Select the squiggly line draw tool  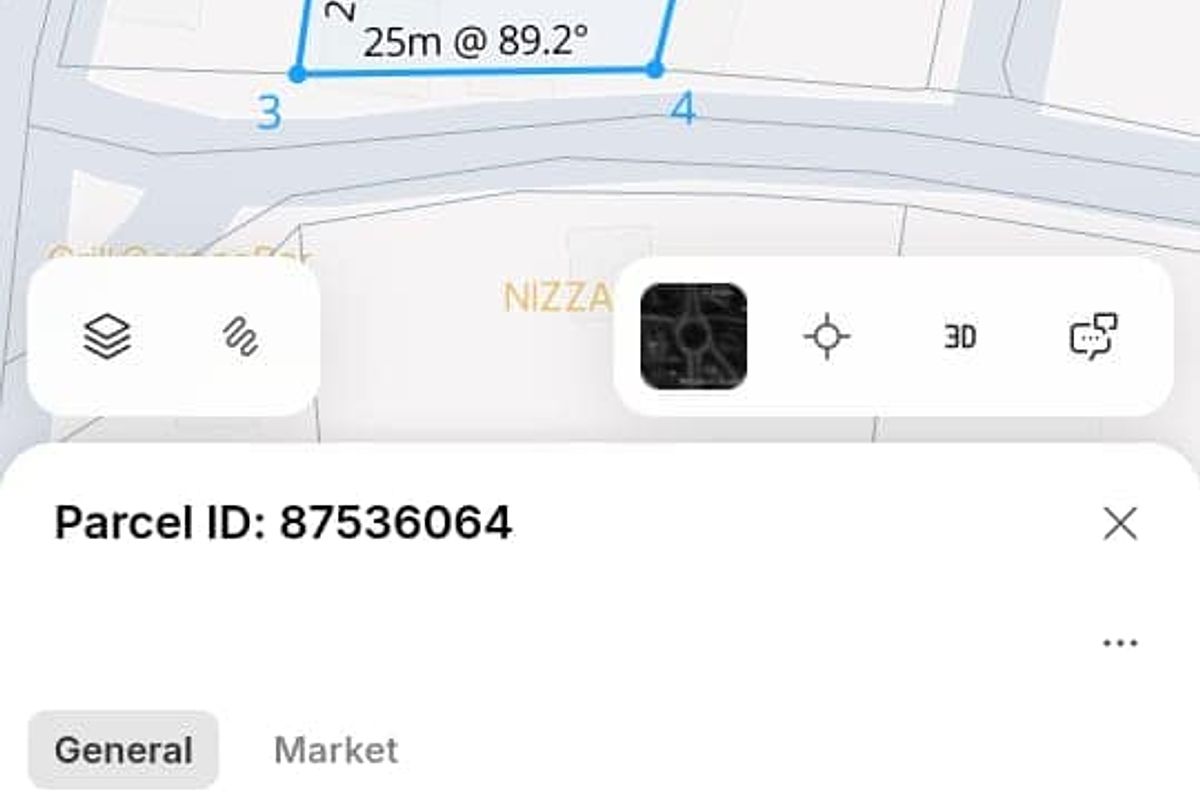(241, 337)
